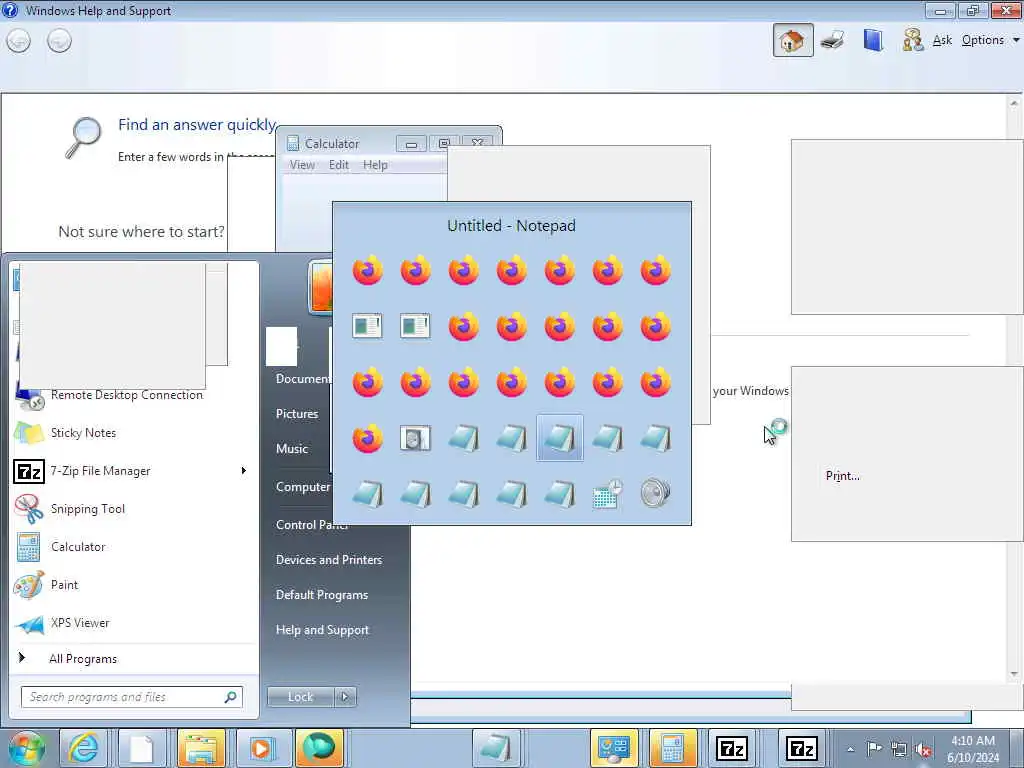Open Pictures from Start menu
The height and width of the screenshot is (768, 1024).
point(297,413)
